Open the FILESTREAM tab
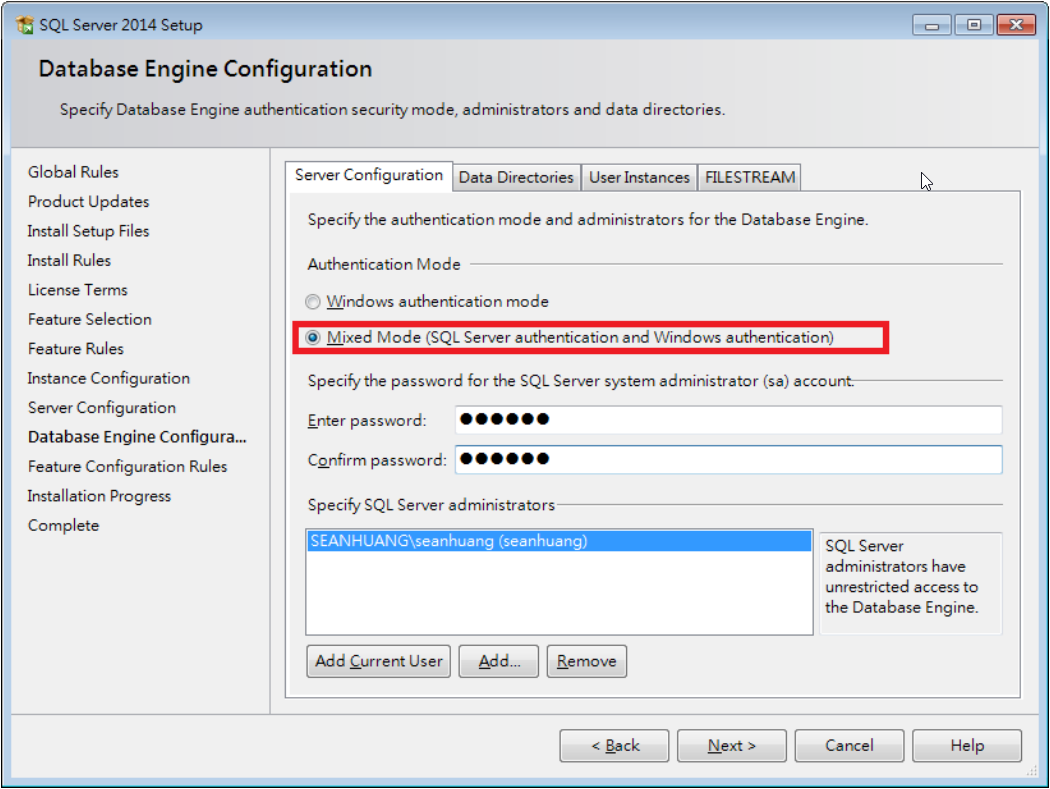The height and width of the screenshot is (789, 1050). tap(749, 177)
